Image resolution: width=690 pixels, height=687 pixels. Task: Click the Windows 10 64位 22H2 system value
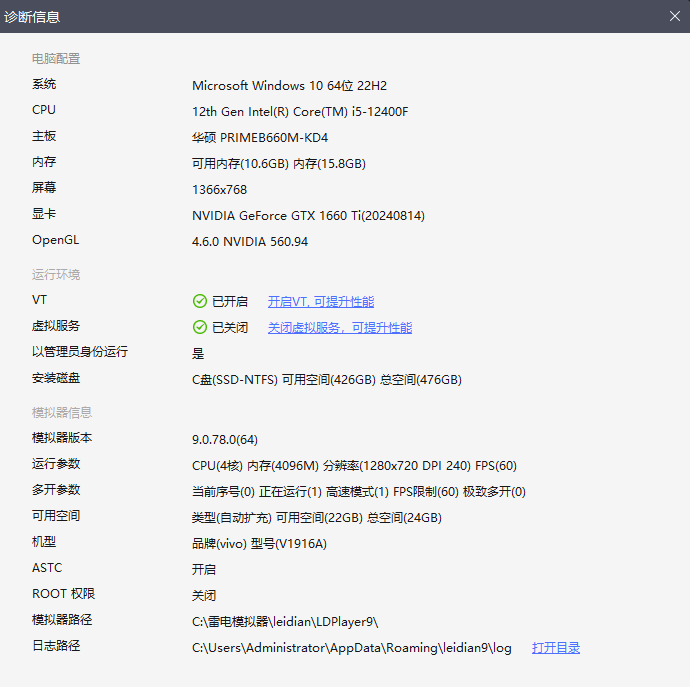pyautogui.click(x=289, y=85)
